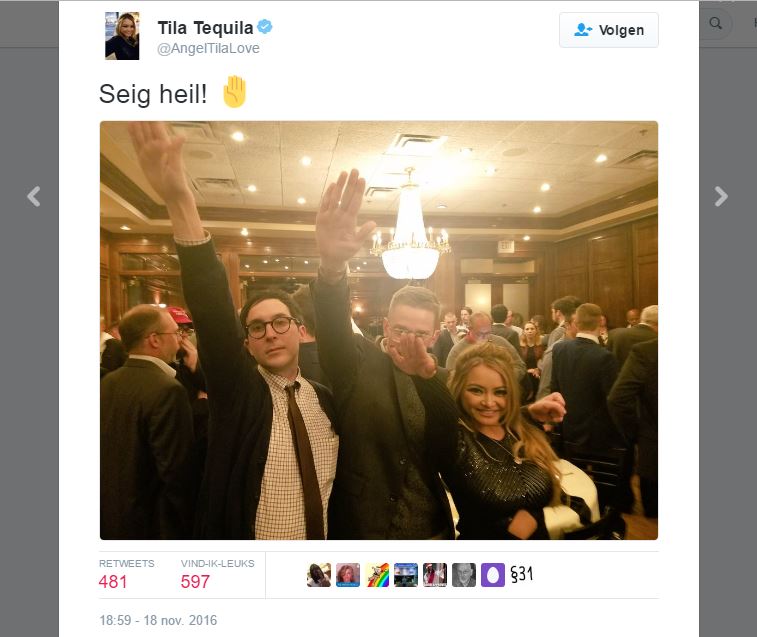Go to next tweet with right arrow
757x637 pixels.
click(721, 197)
